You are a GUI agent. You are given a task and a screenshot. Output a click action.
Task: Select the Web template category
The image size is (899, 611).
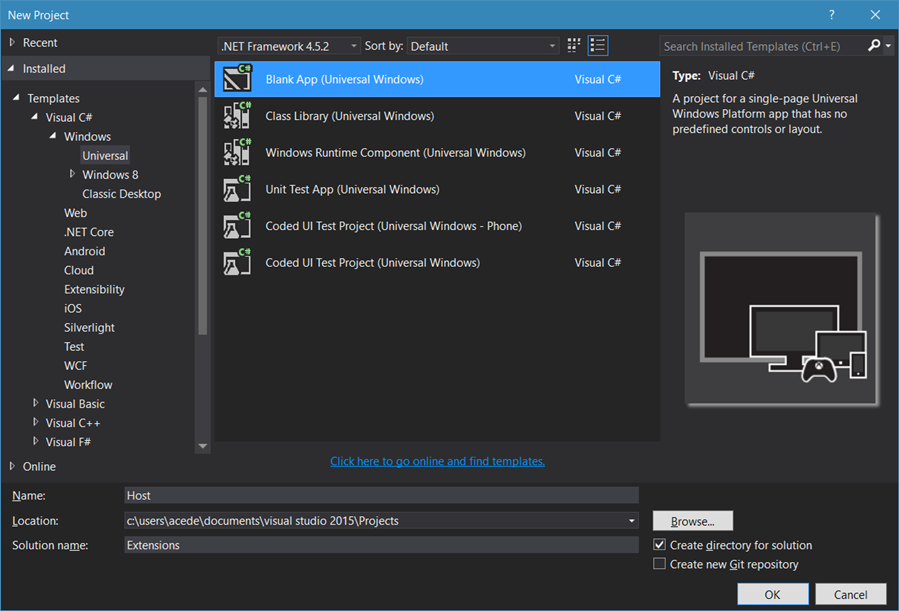coord(75,213)
